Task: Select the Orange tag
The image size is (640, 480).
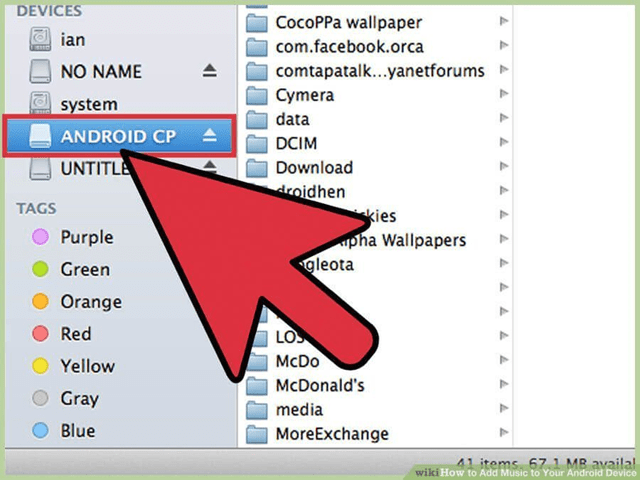Action: click(90, 302)
